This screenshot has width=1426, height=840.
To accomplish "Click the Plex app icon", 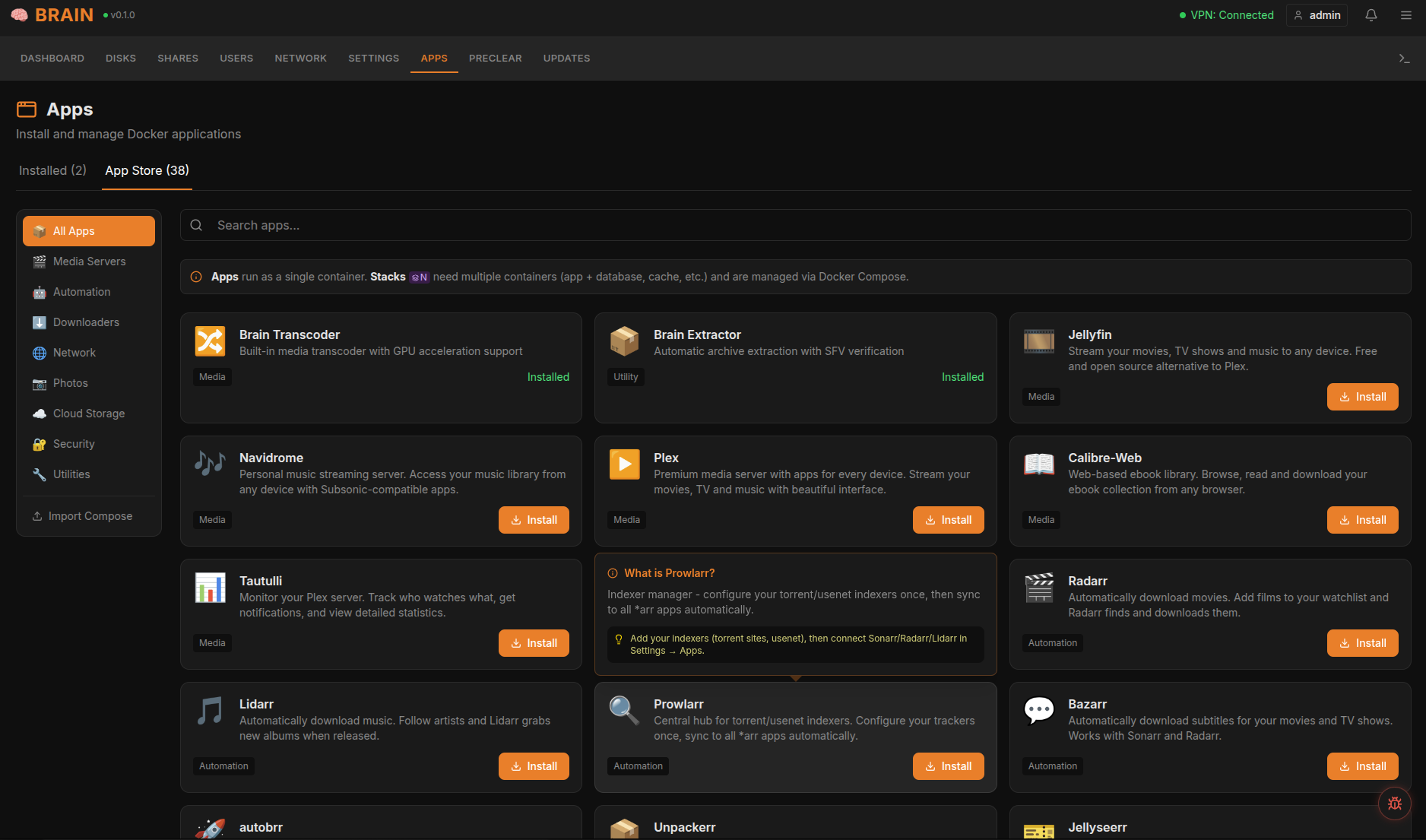I will [624, 464].
